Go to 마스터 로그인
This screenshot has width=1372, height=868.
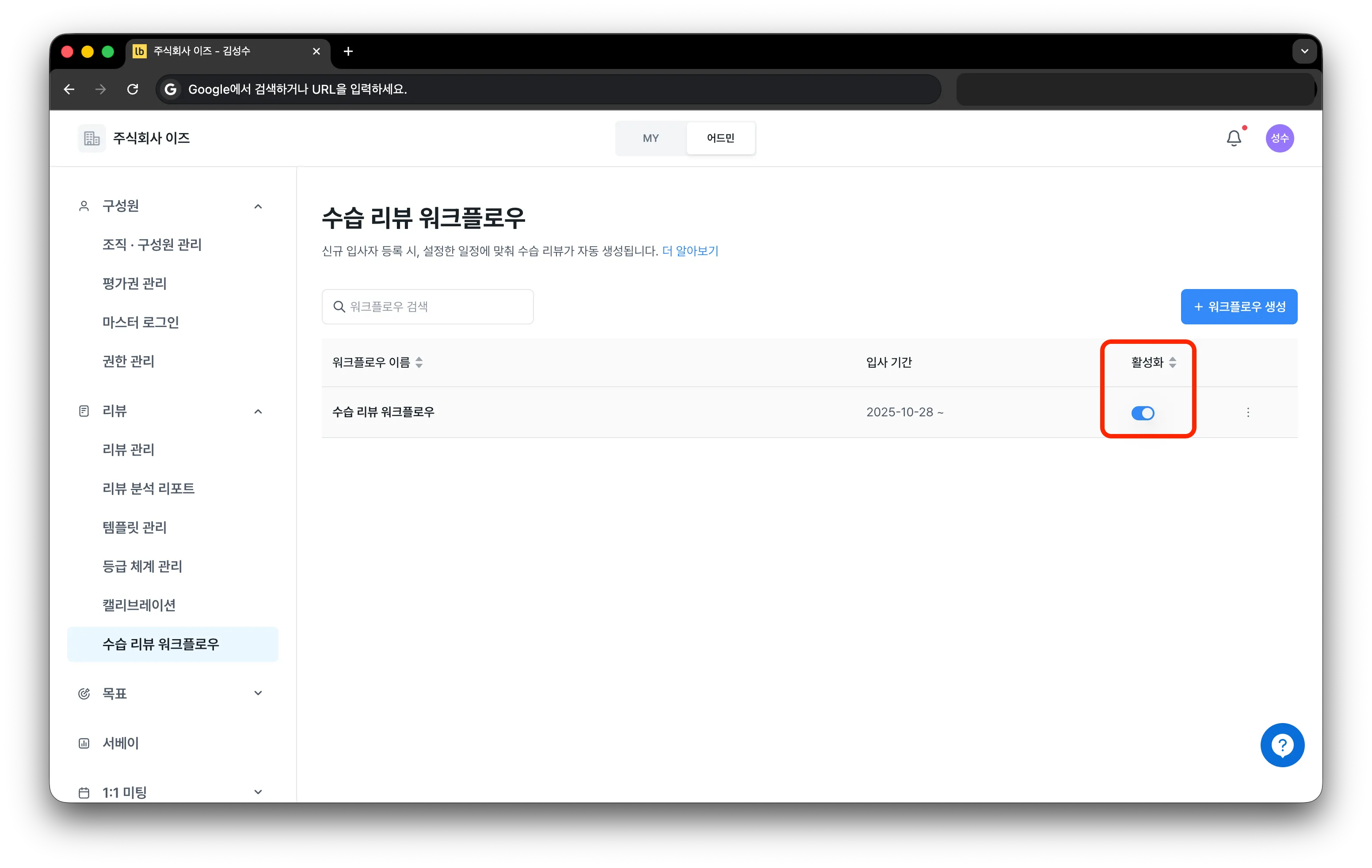(141, 322)
